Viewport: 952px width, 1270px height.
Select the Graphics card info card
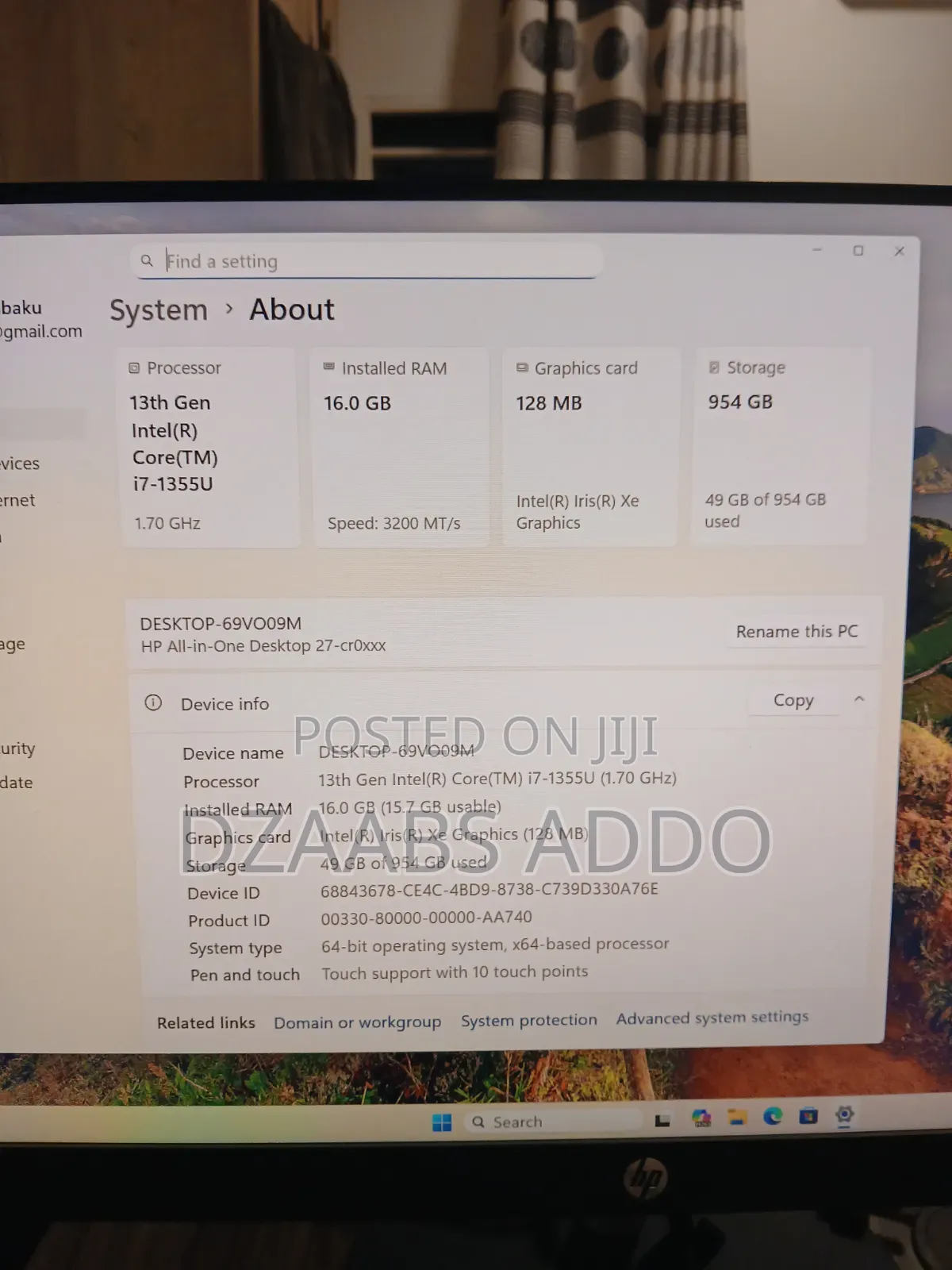[591, 448]
